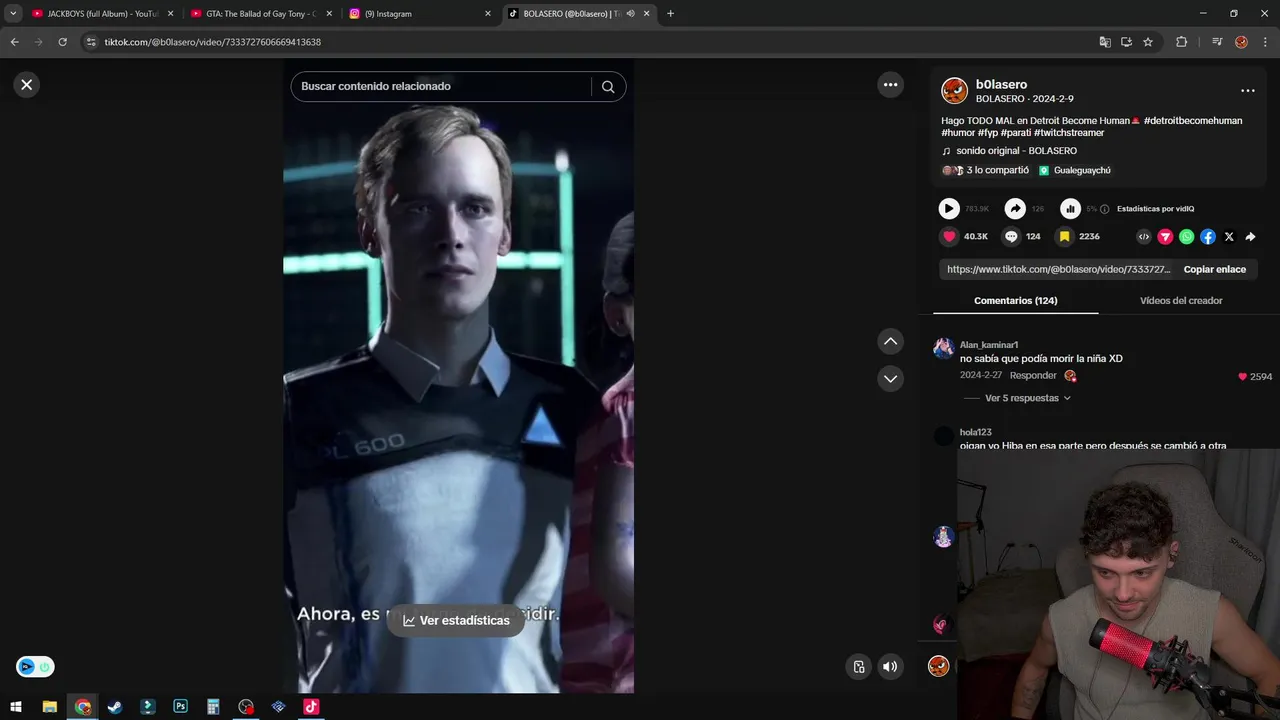Select the video URL text field
The height and width of the screenshot is (720, 1280).
(x=1058, y=270)
